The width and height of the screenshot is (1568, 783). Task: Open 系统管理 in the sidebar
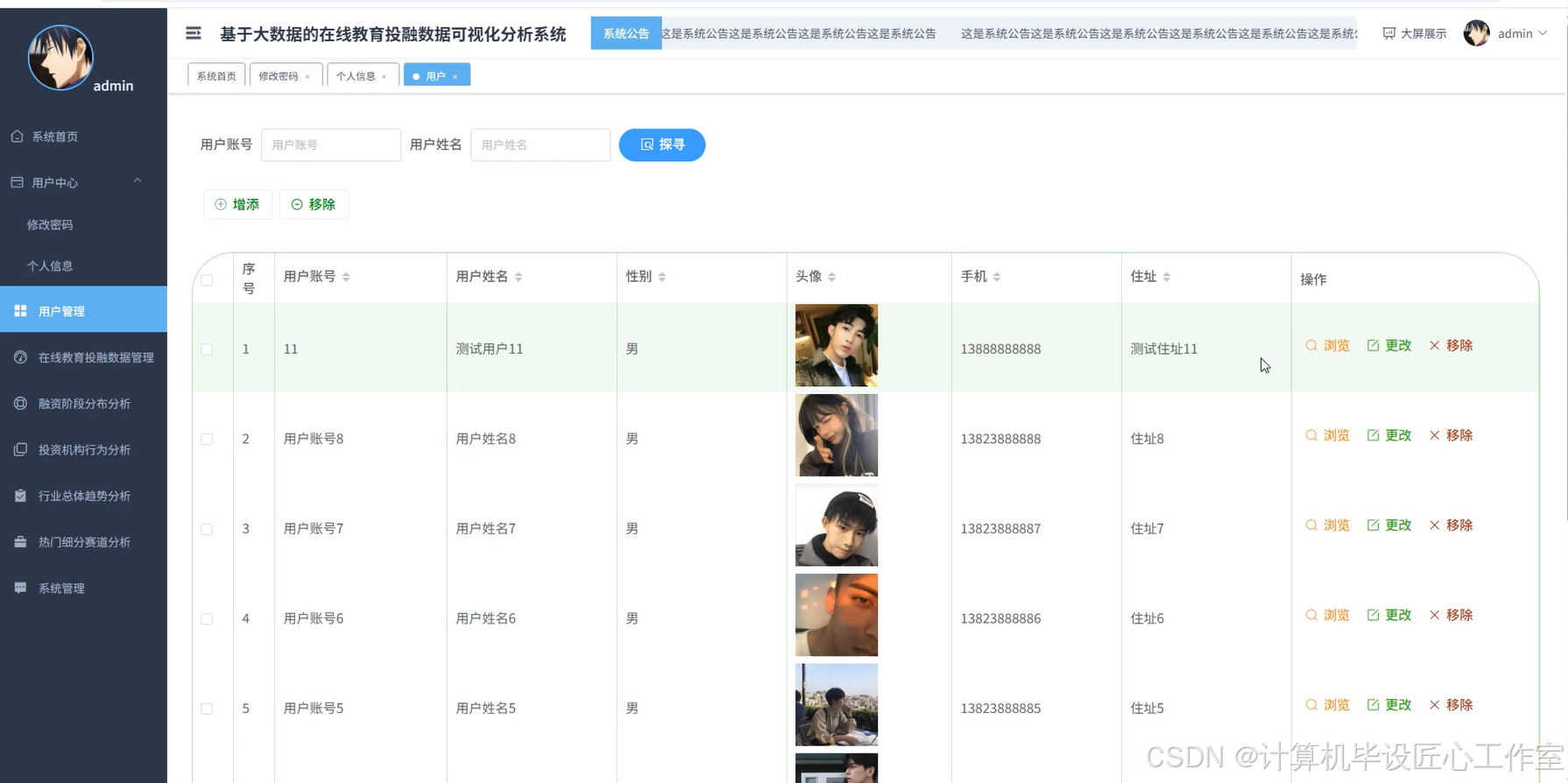coord(83,588)
